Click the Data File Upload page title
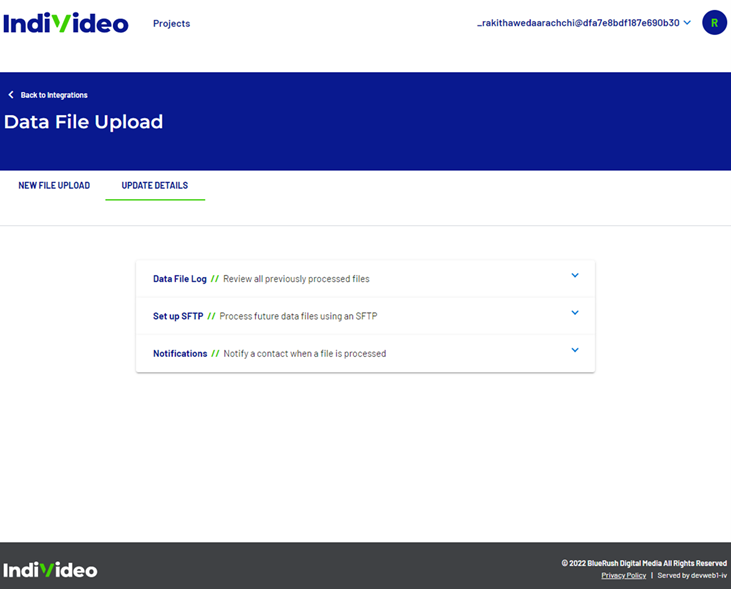The image size is (731, 589). [x=83, y=122]
